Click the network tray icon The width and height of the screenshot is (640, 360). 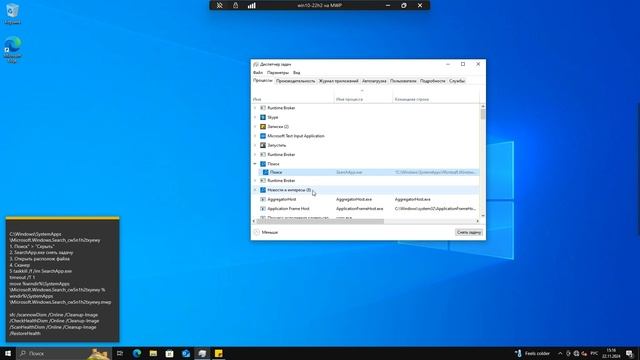click(576, 353)
